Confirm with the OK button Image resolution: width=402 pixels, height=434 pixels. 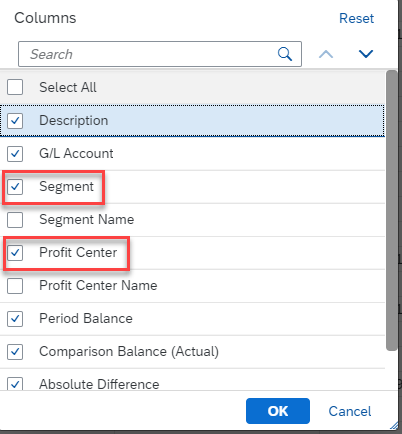[x=278, y=411]
